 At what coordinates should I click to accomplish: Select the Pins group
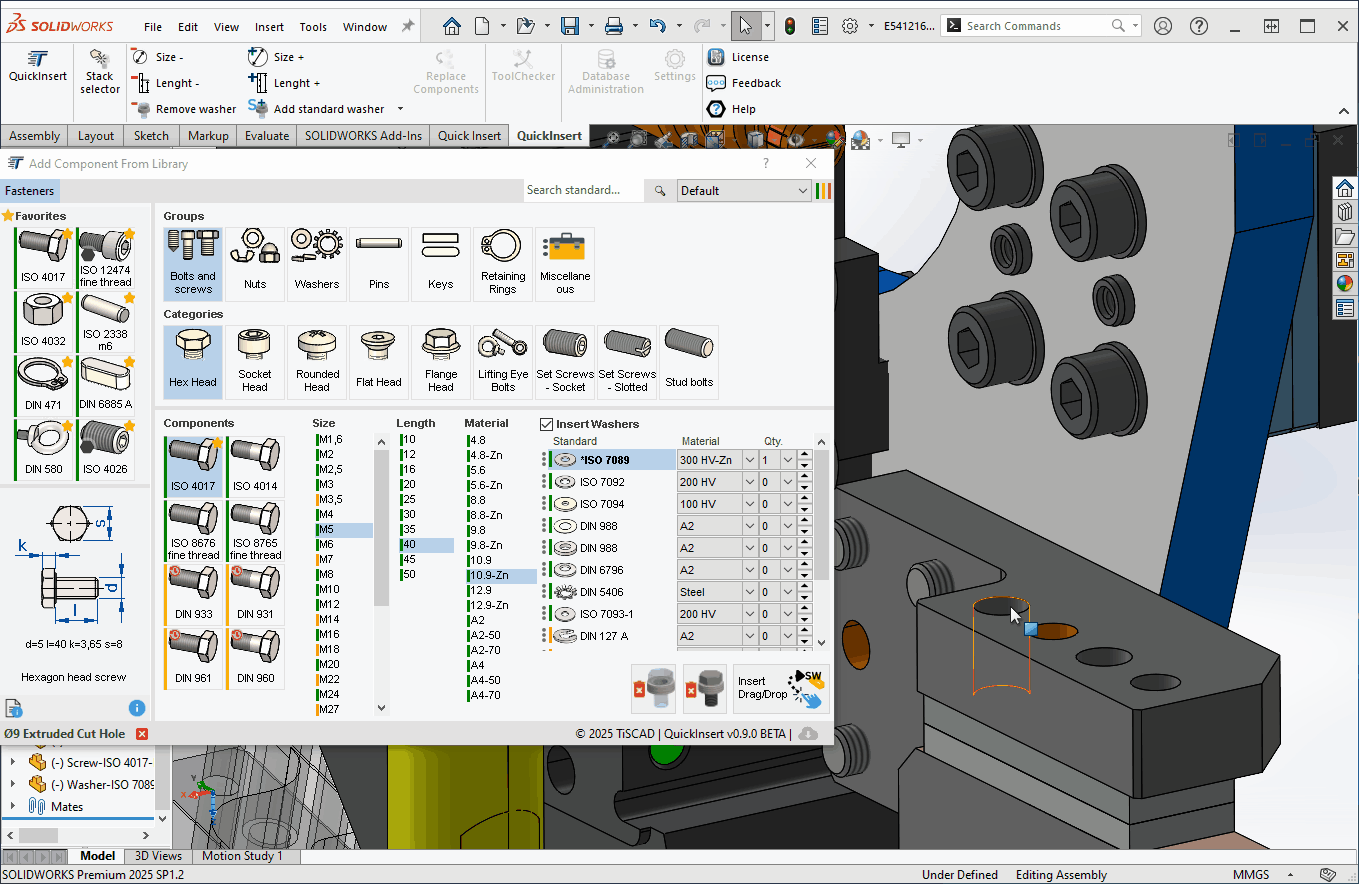pos(379,264)
